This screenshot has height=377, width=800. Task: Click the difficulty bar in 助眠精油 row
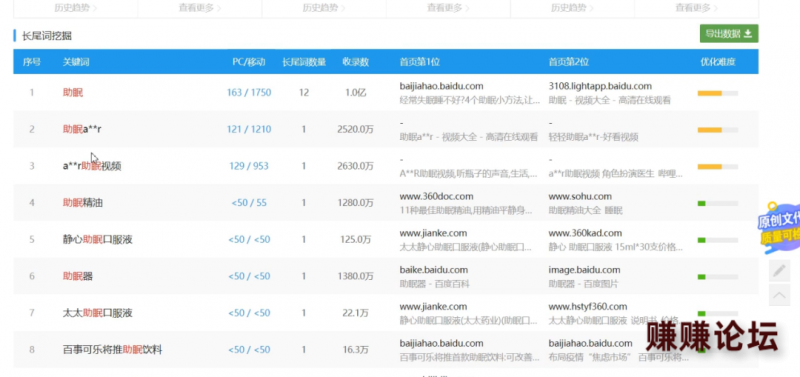(717, 204)
